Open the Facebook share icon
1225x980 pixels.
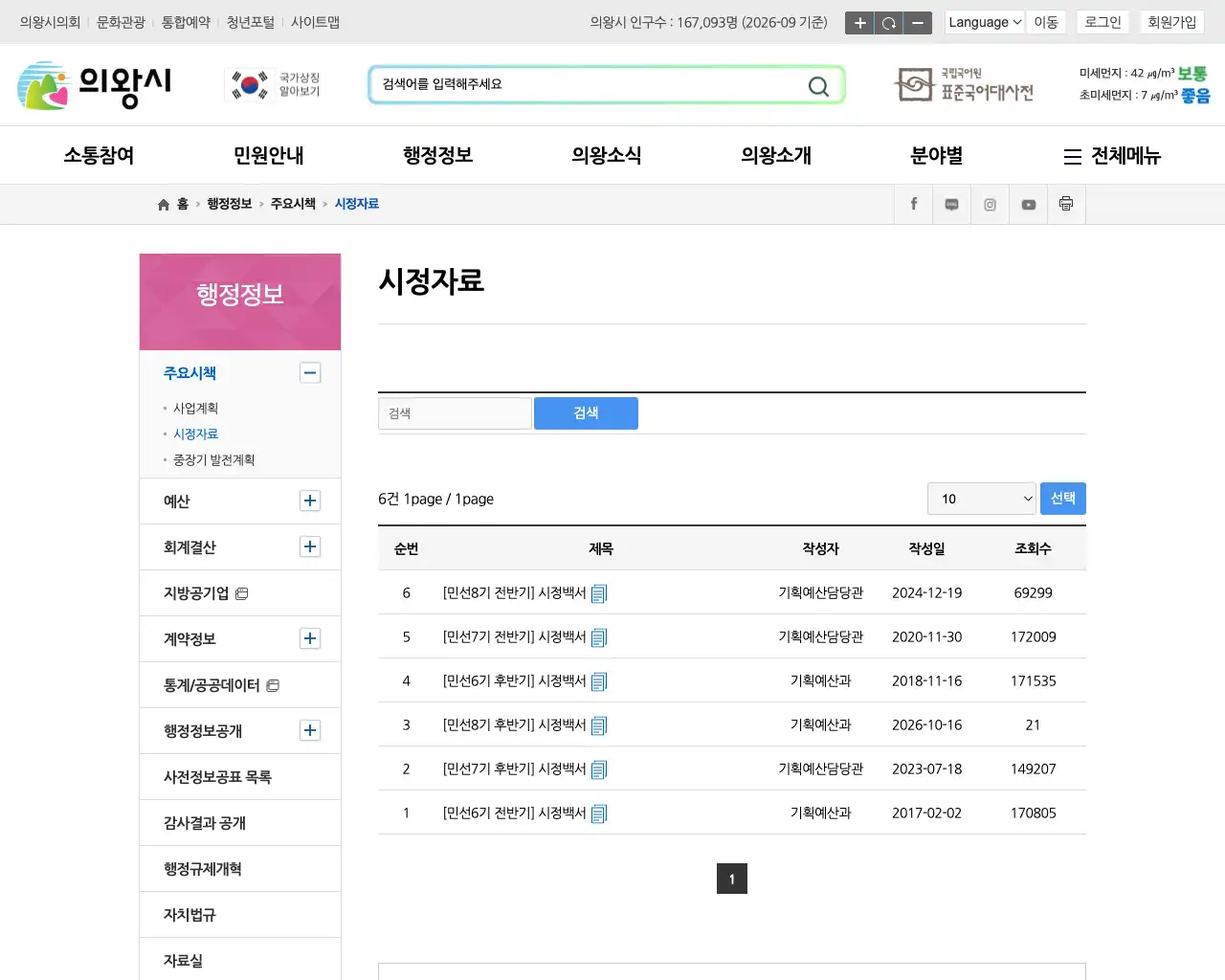[914, 204]
